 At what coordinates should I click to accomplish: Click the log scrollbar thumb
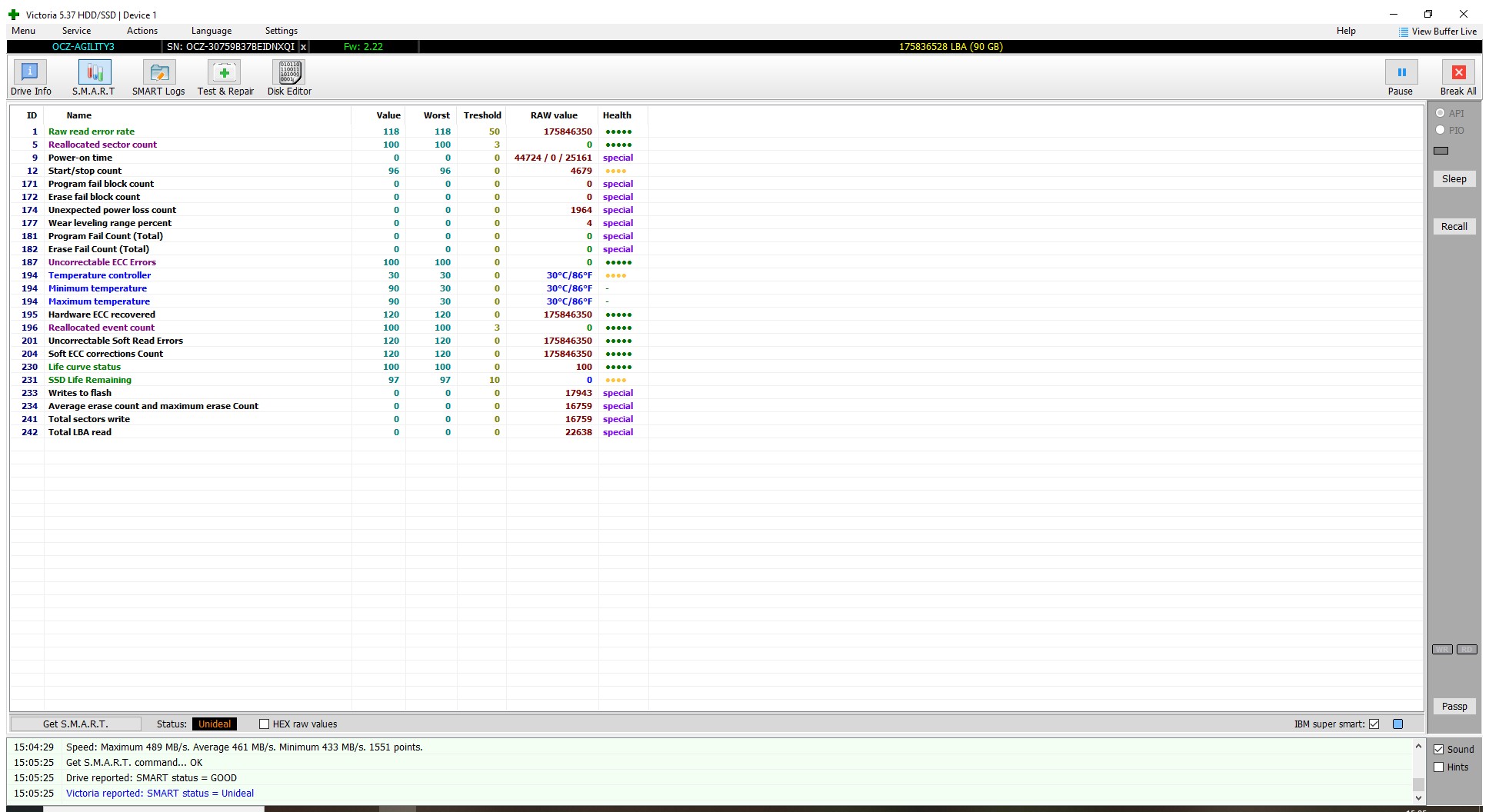1418,784
